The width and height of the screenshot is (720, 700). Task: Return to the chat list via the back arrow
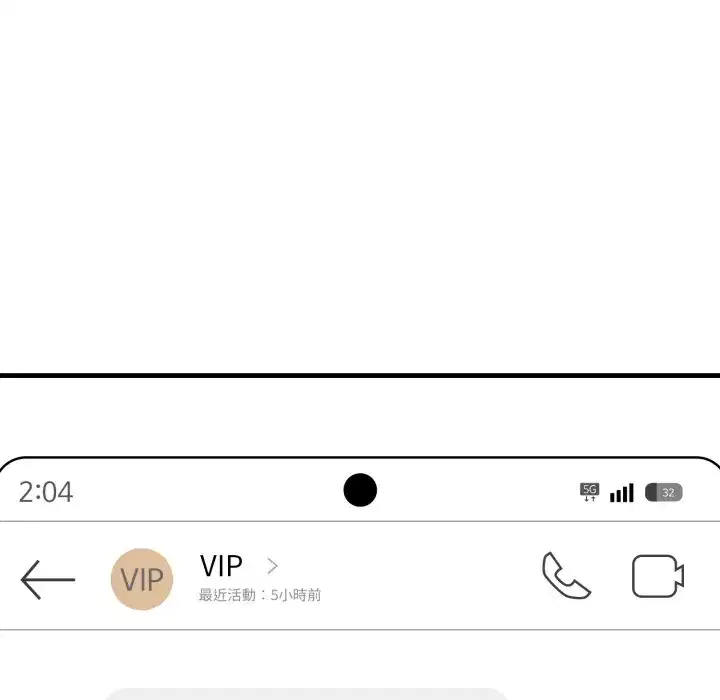point(48,580)
